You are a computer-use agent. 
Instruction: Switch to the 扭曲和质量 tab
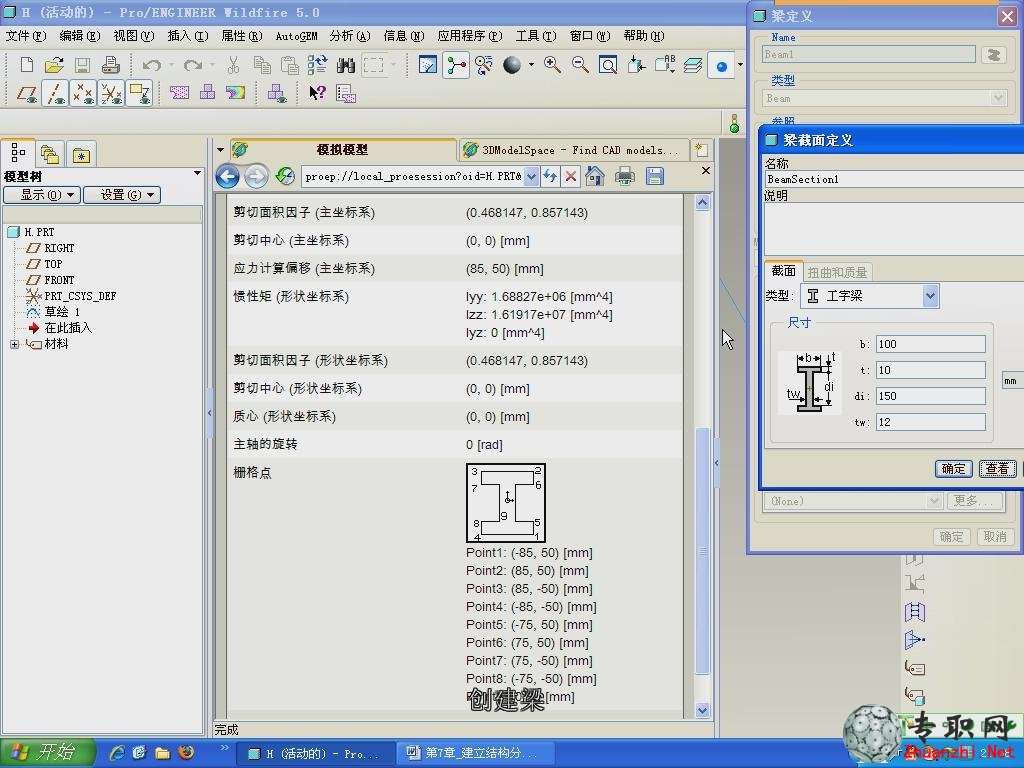[837, 272]
